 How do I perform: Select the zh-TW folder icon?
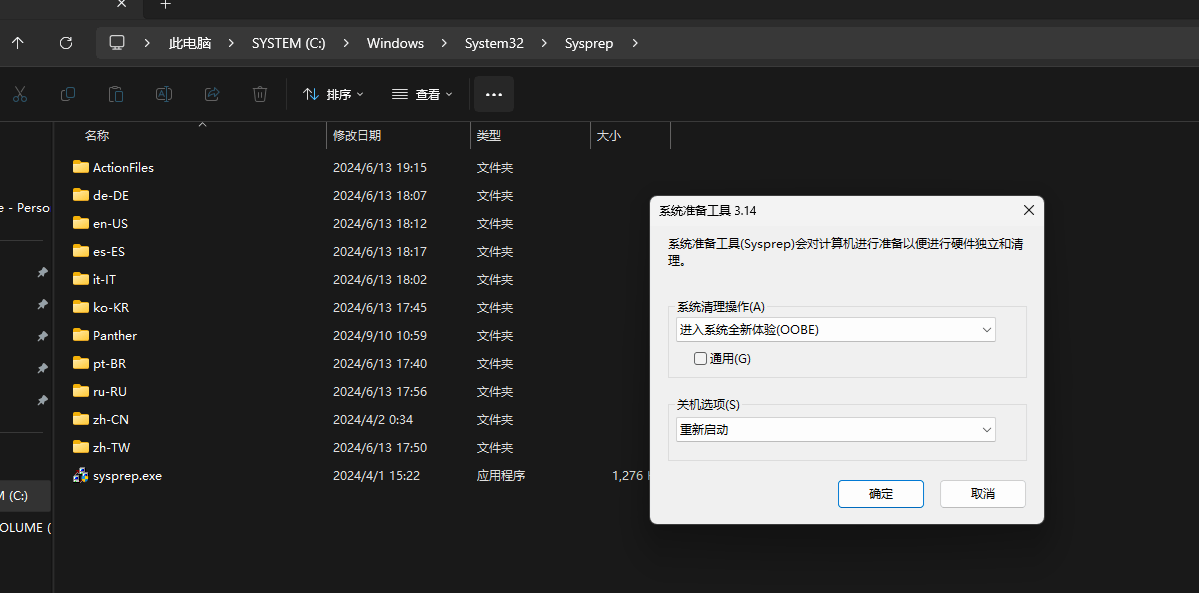click(81, 447)
